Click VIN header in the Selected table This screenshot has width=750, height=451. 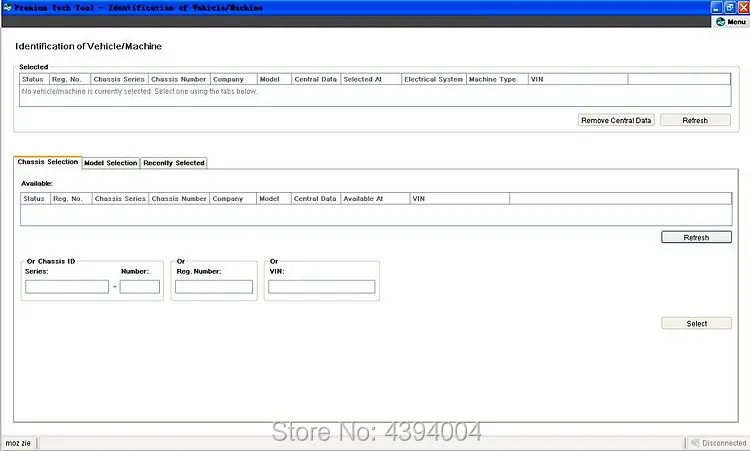pos(578,79)
